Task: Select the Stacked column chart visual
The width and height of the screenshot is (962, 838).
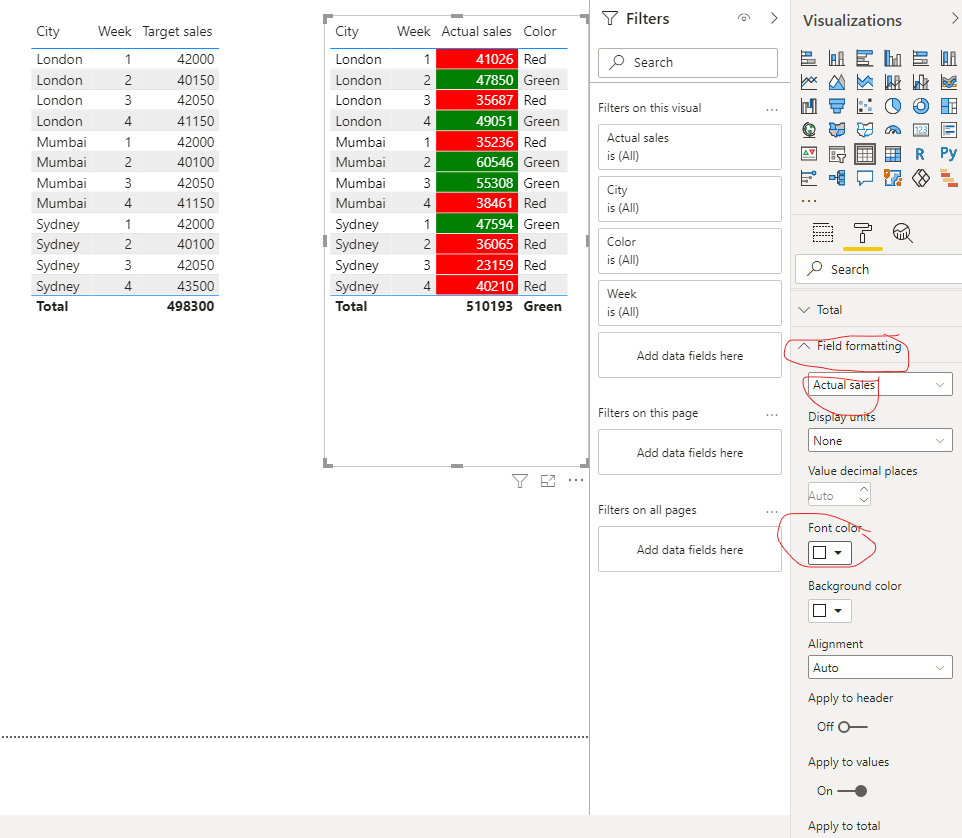Action: (x=836, y=58)
